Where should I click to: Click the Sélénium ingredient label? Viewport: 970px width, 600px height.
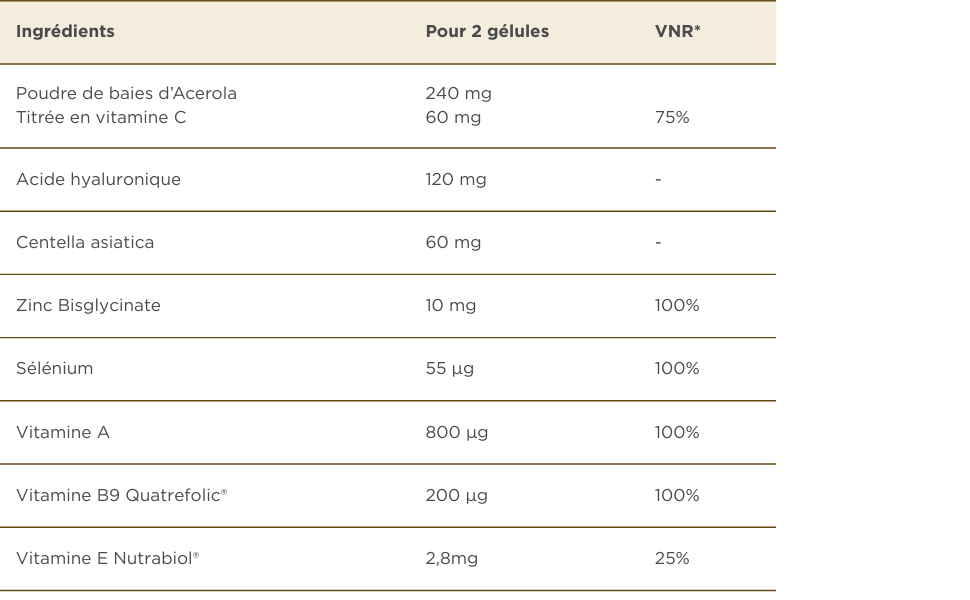point(55,368)
